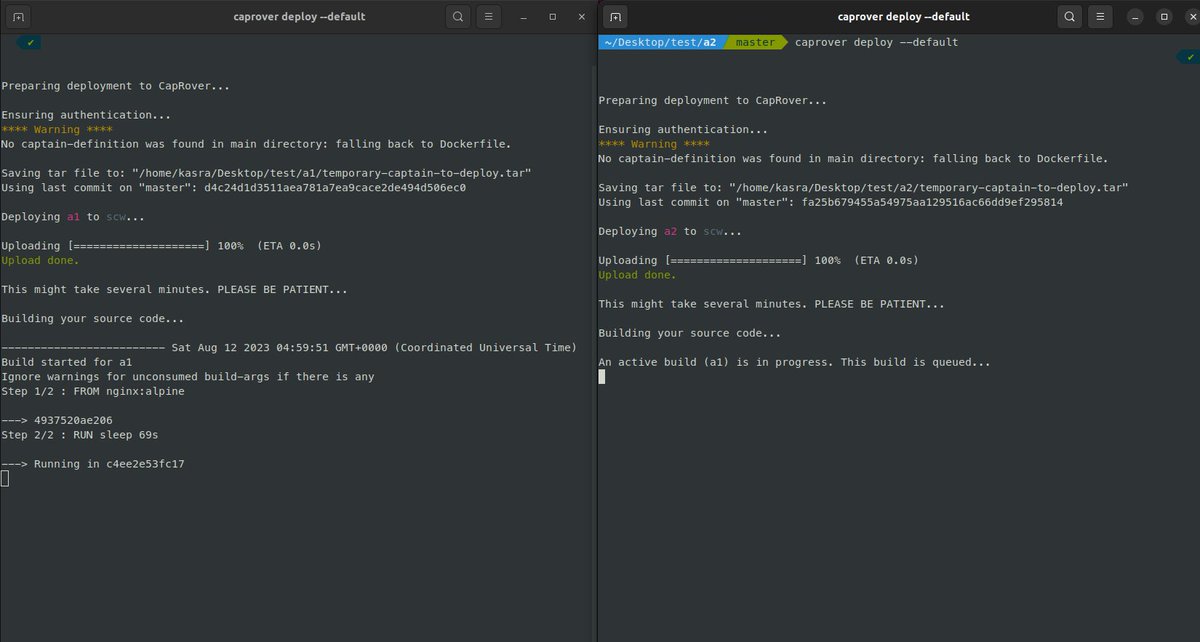Click 'Preparing deployment to CapRover...' in left terminal
Image resolution: width=1200 pixels, height=642 pixels.
pos(116,87)
